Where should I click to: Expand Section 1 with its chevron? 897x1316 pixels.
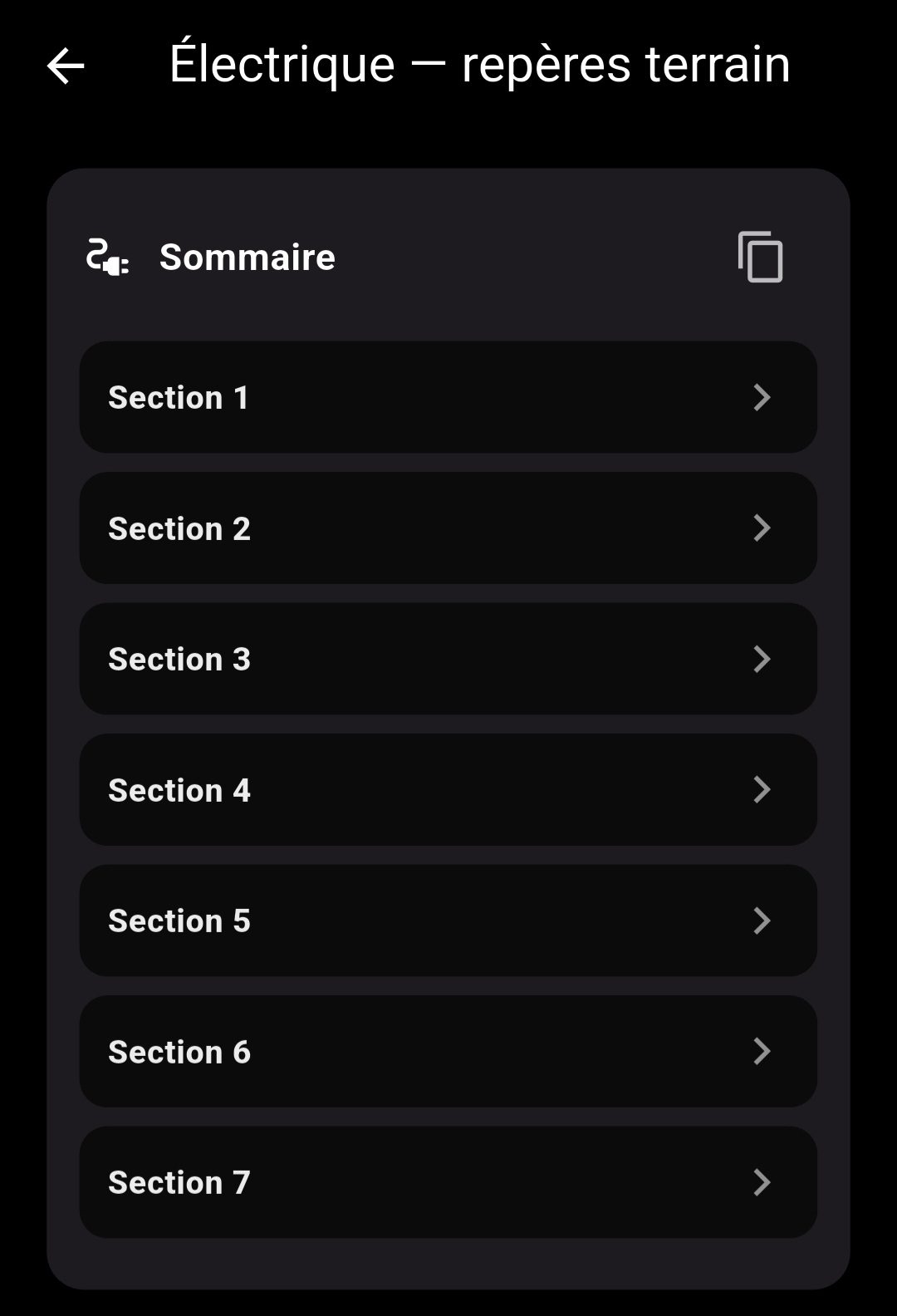[762, 397]
